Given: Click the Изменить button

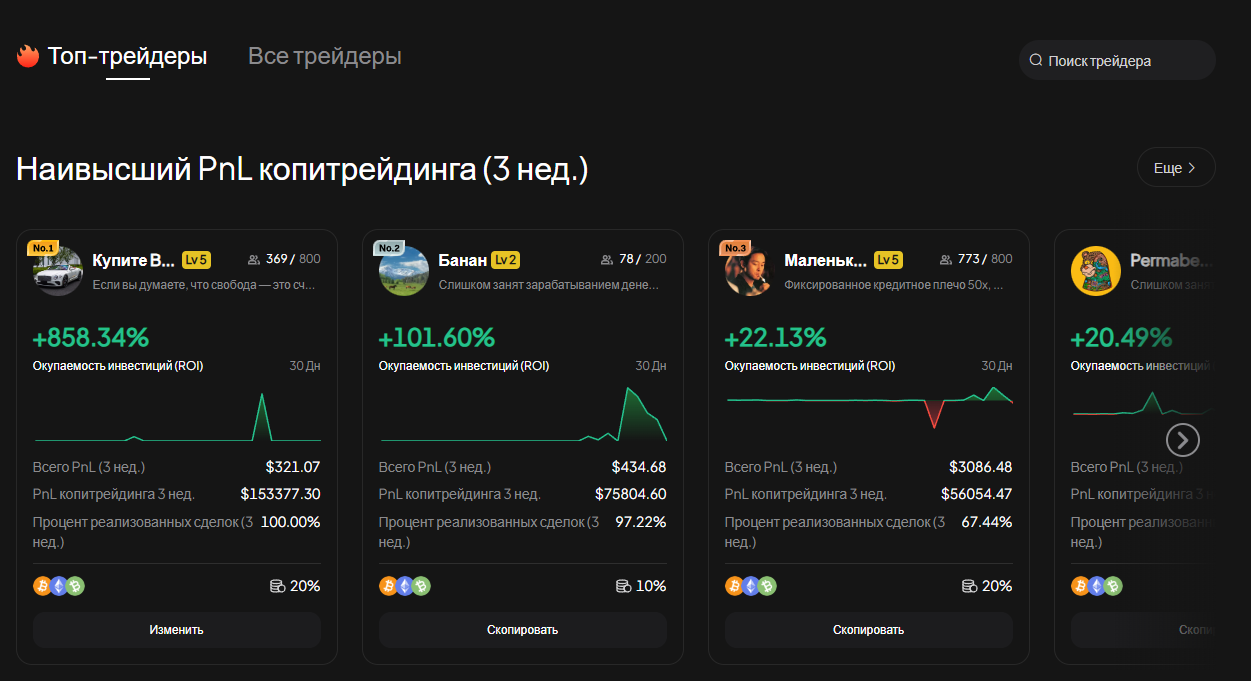Looking at the screenshot, I should point(177,630).
